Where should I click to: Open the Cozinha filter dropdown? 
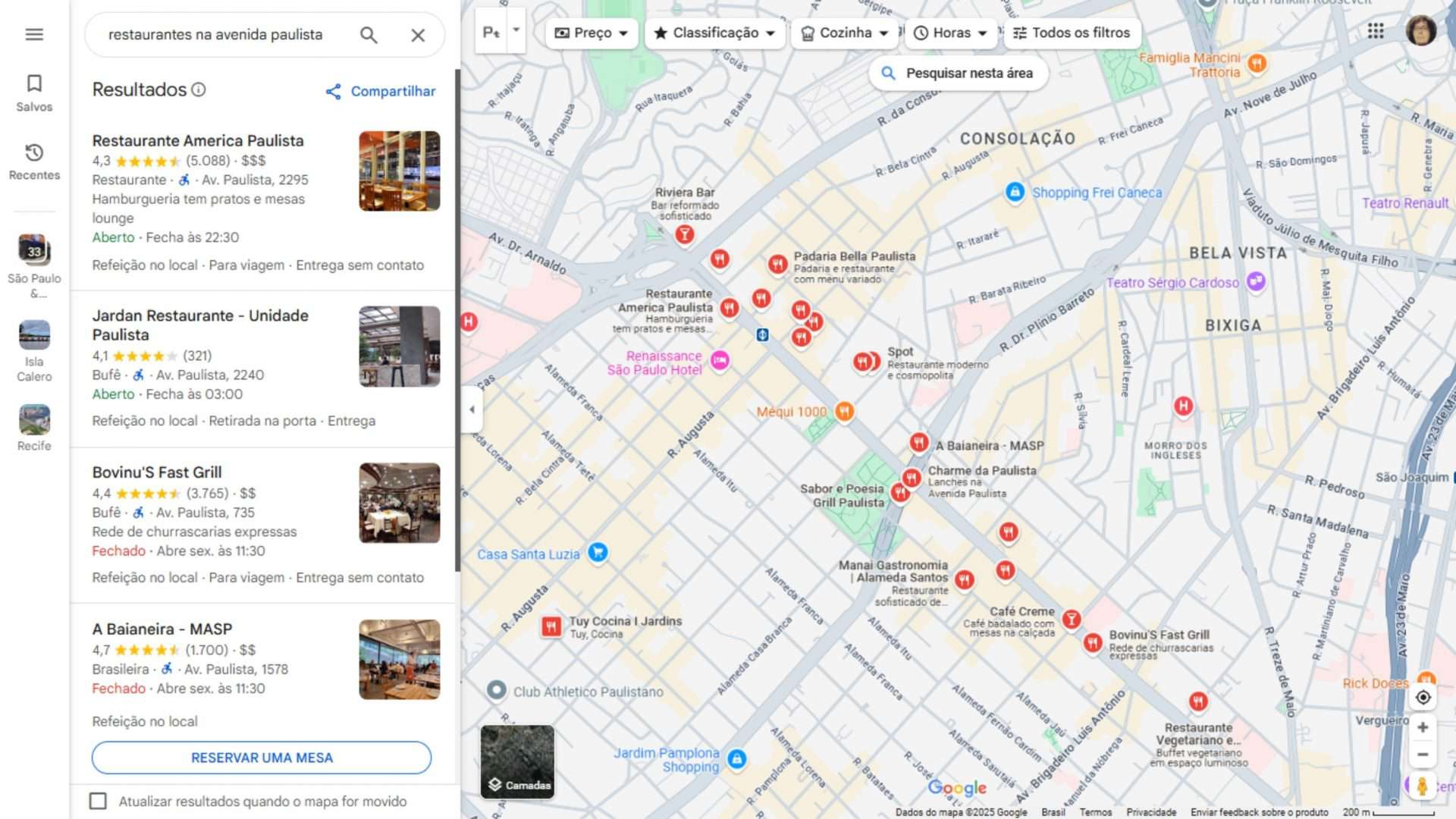(843, 33)
